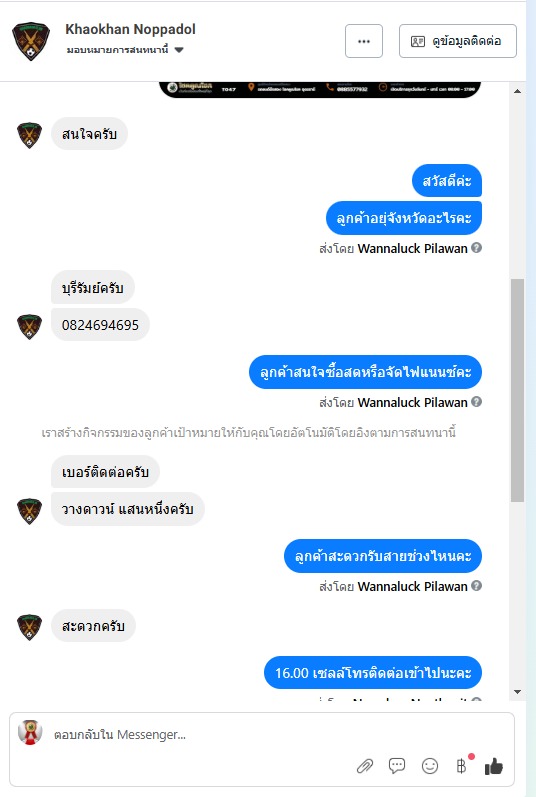The height and width of the screenshot is (797, 536).
Task: Click the Baht payment request icon
Action: point(461,765)
